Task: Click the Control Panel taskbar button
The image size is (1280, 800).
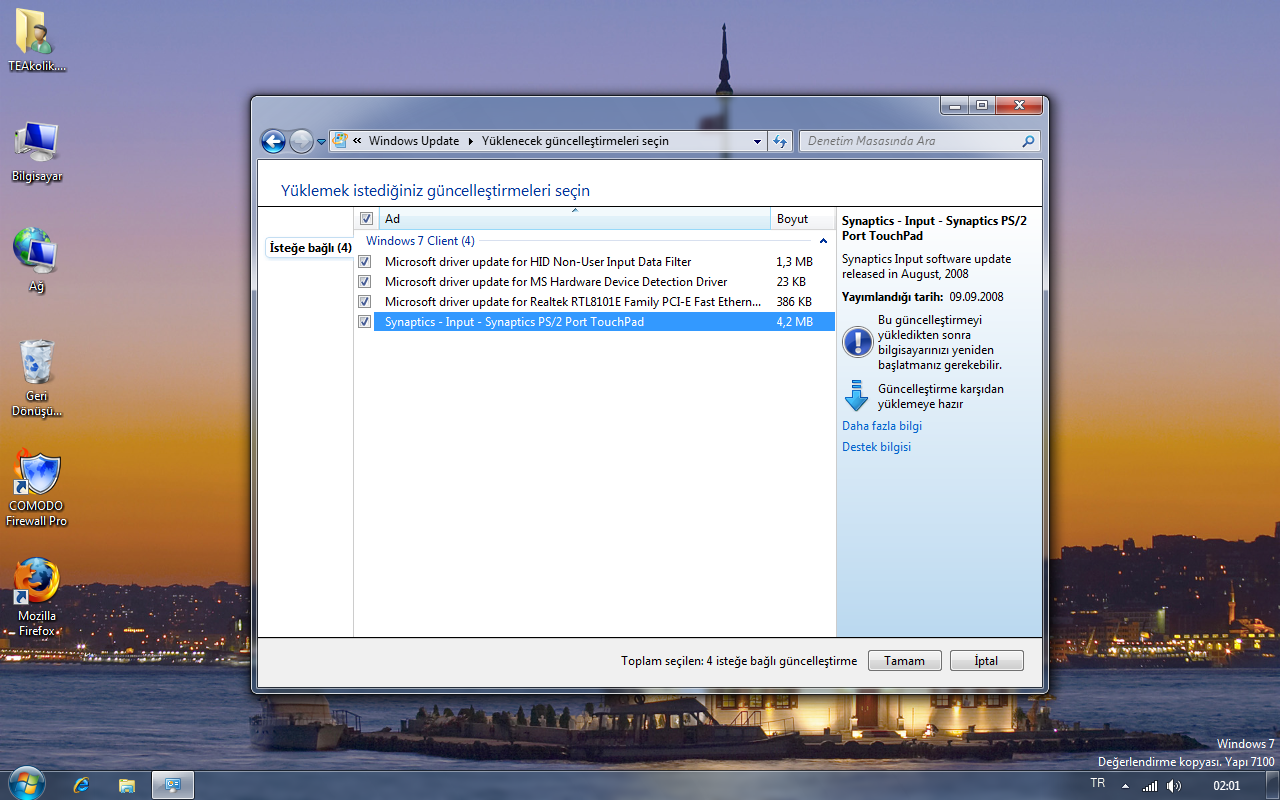Action: pos(173,785)
